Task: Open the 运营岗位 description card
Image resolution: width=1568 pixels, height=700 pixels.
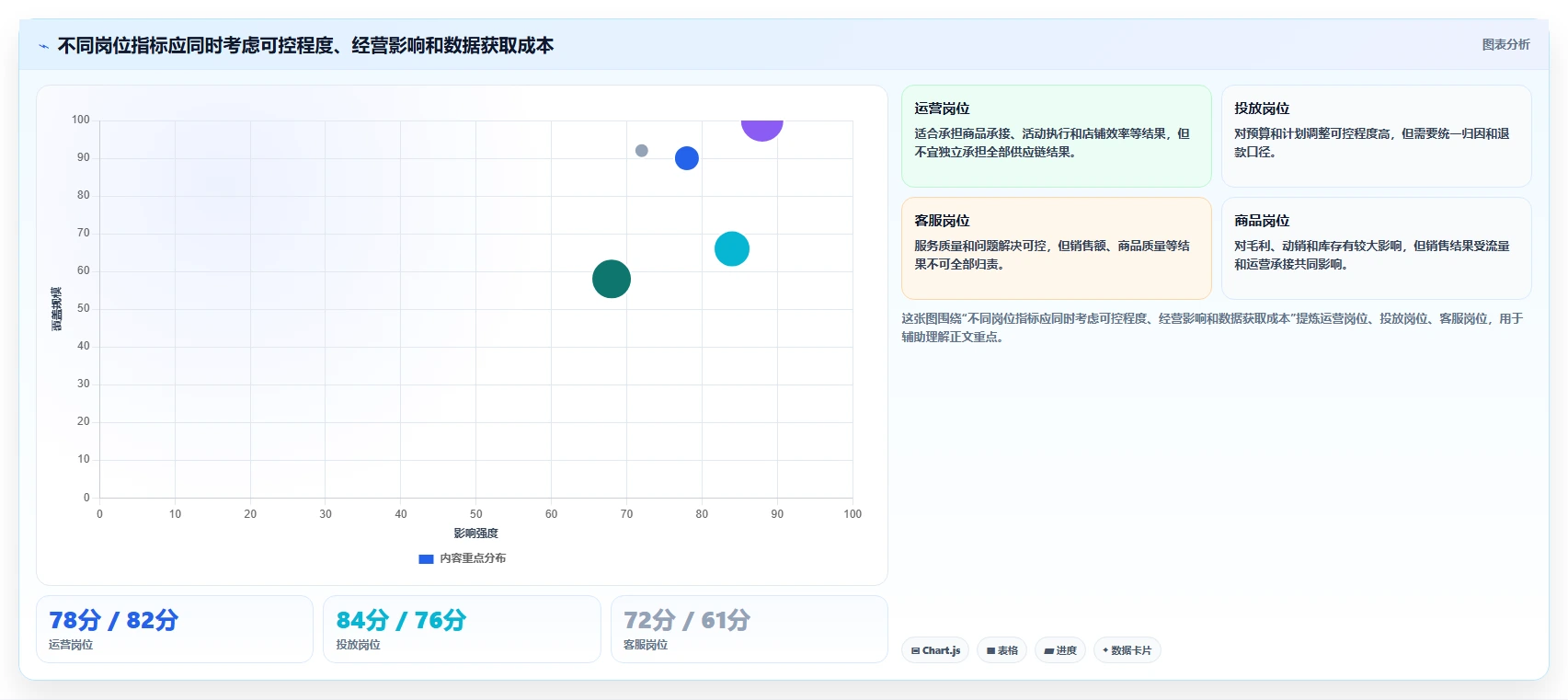Action: (1056, 136)
